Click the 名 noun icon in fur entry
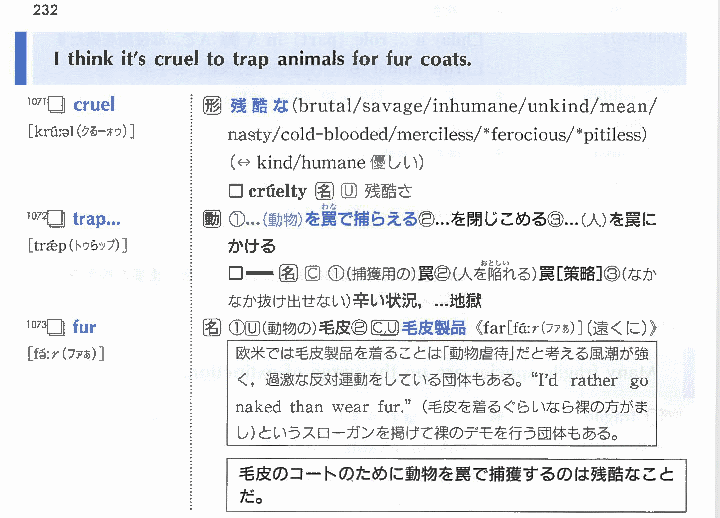 point(212,327)
